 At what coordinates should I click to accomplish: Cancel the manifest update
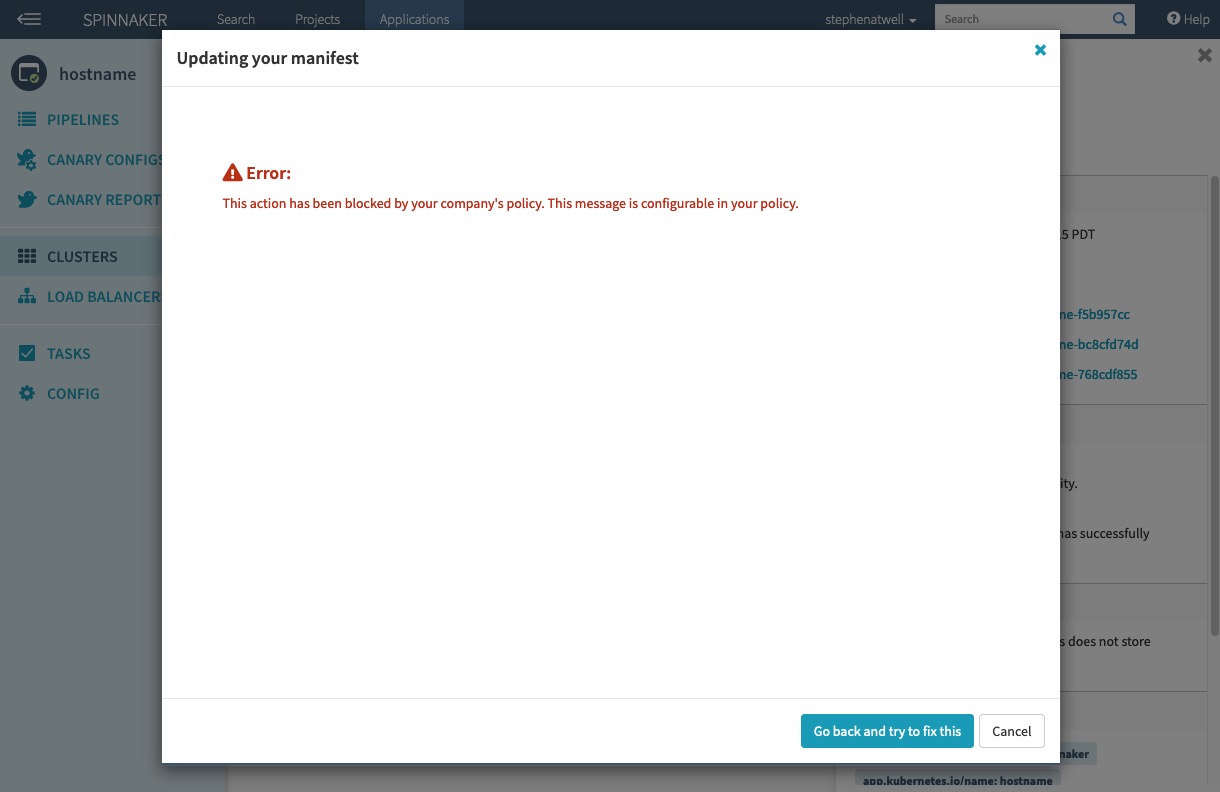point(1011,731)
